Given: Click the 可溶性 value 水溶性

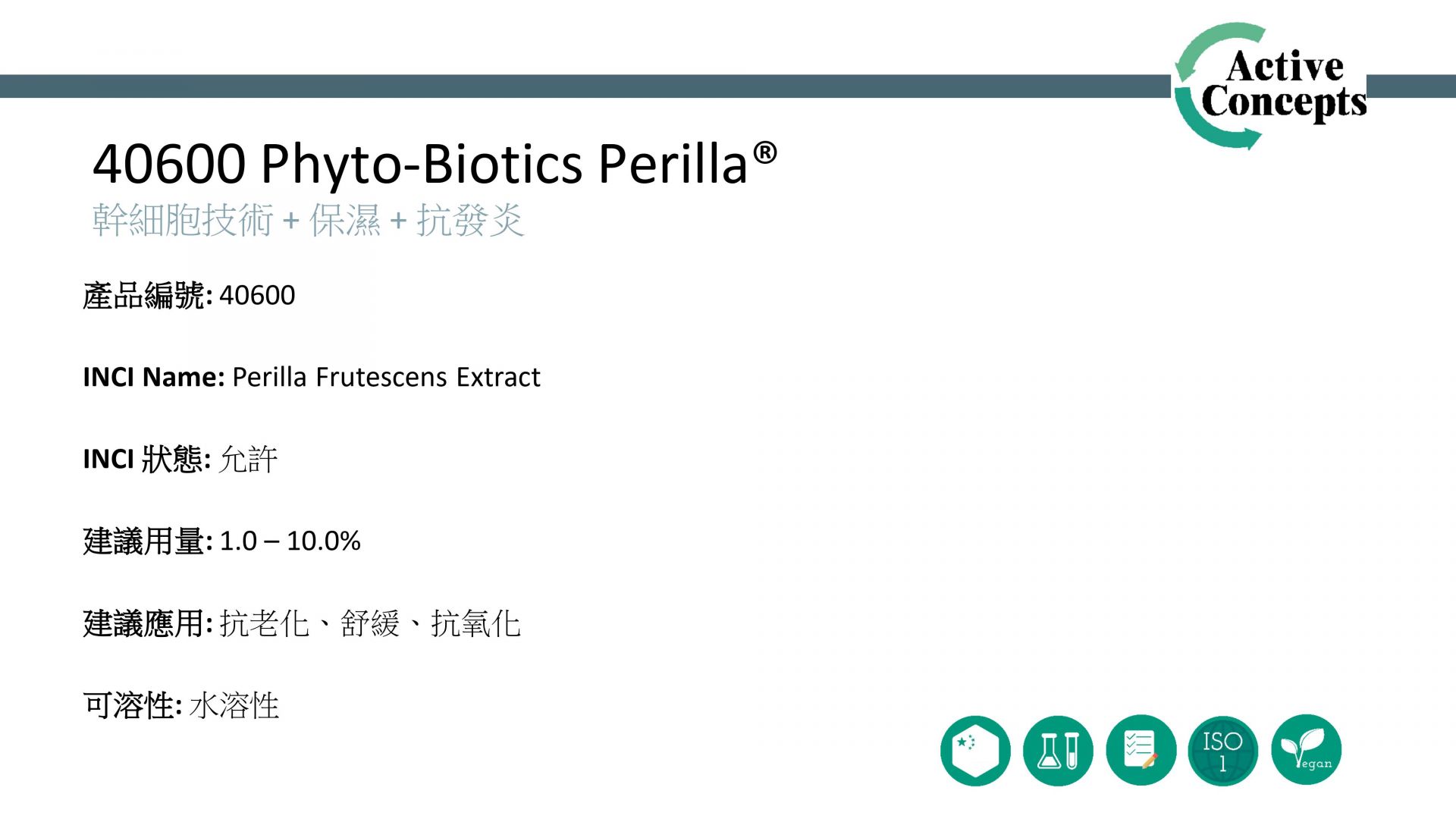Looking at the screenshot, I should 234,705.
